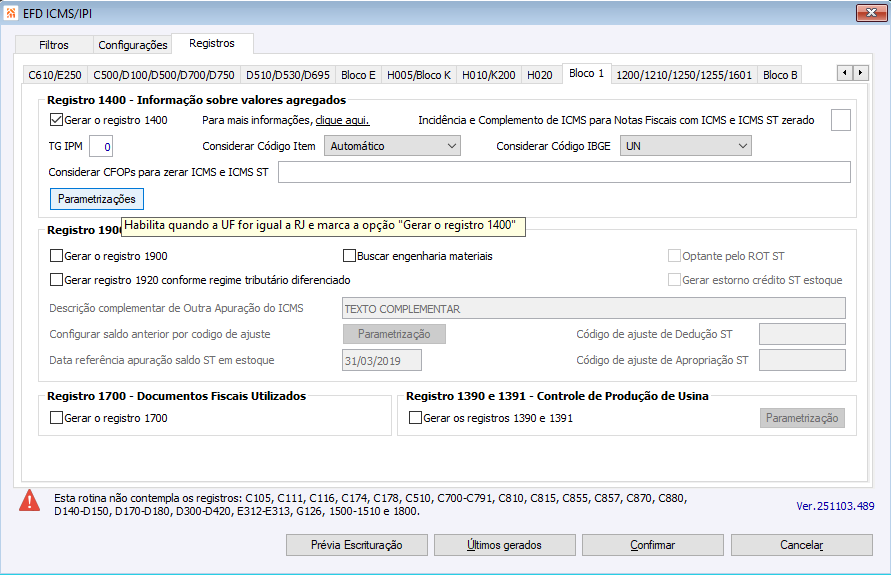The width and height of the screenshot is (891, 575).
Task: Switch to D510/D530/D695 sub-tab
Action: (288, 75)
